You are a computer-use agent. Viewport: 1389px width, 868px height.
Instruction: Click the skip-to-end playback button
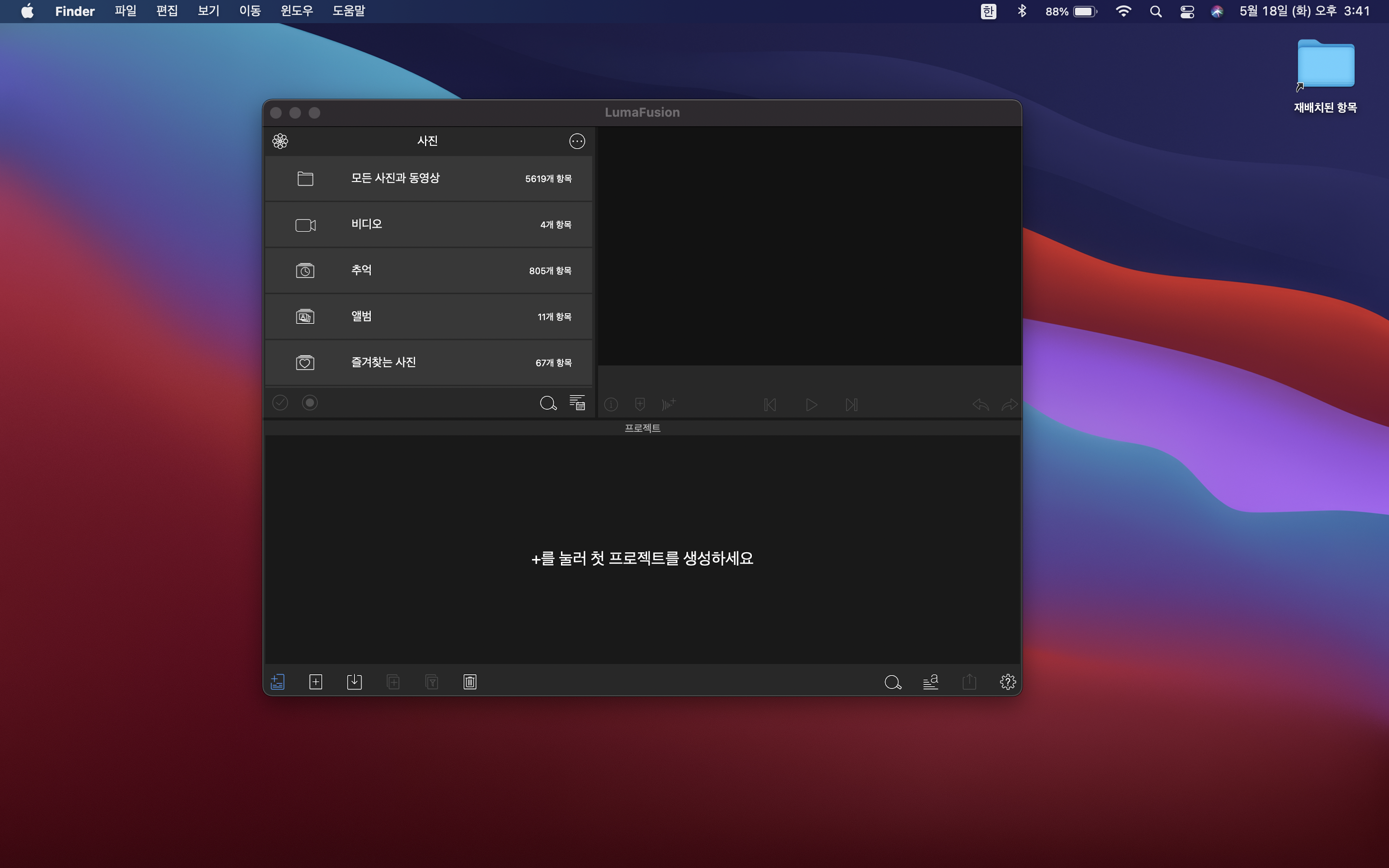tap(851, 405)
